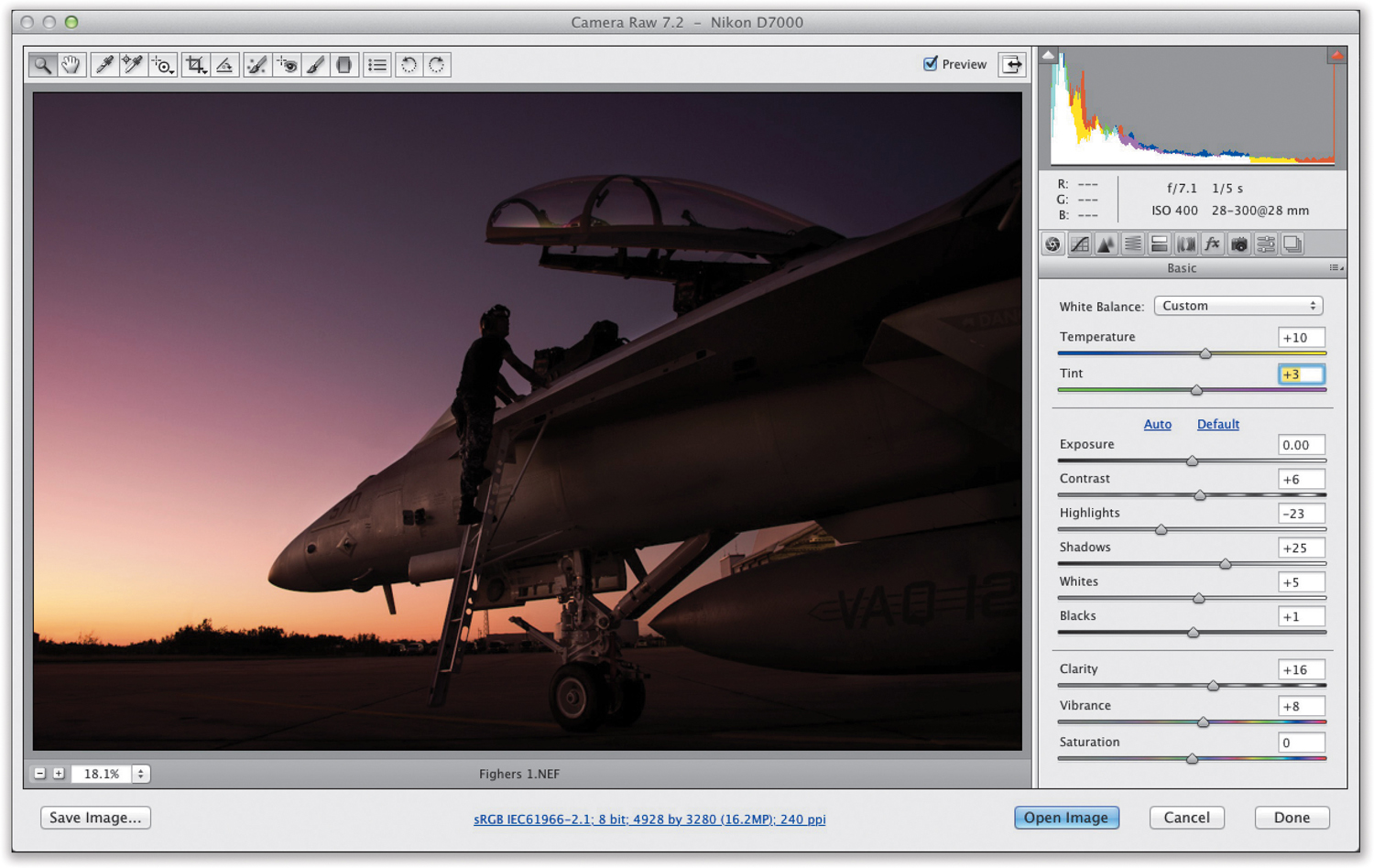Click the Exposure slider handle

(x=1193, y=461)
